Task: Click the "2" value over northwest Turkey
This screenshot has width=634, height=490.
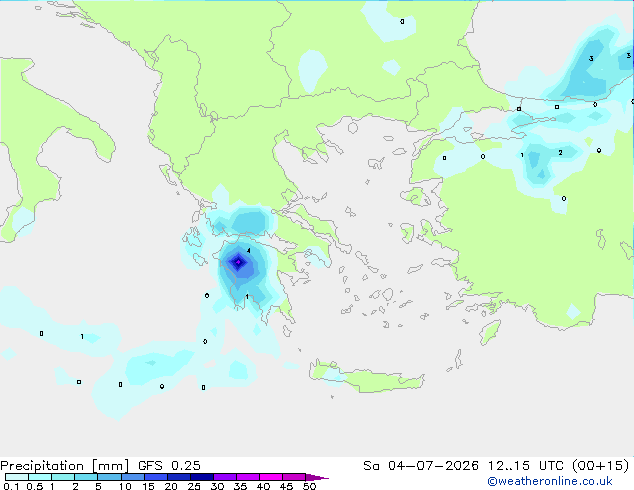Action: point(560,152)
